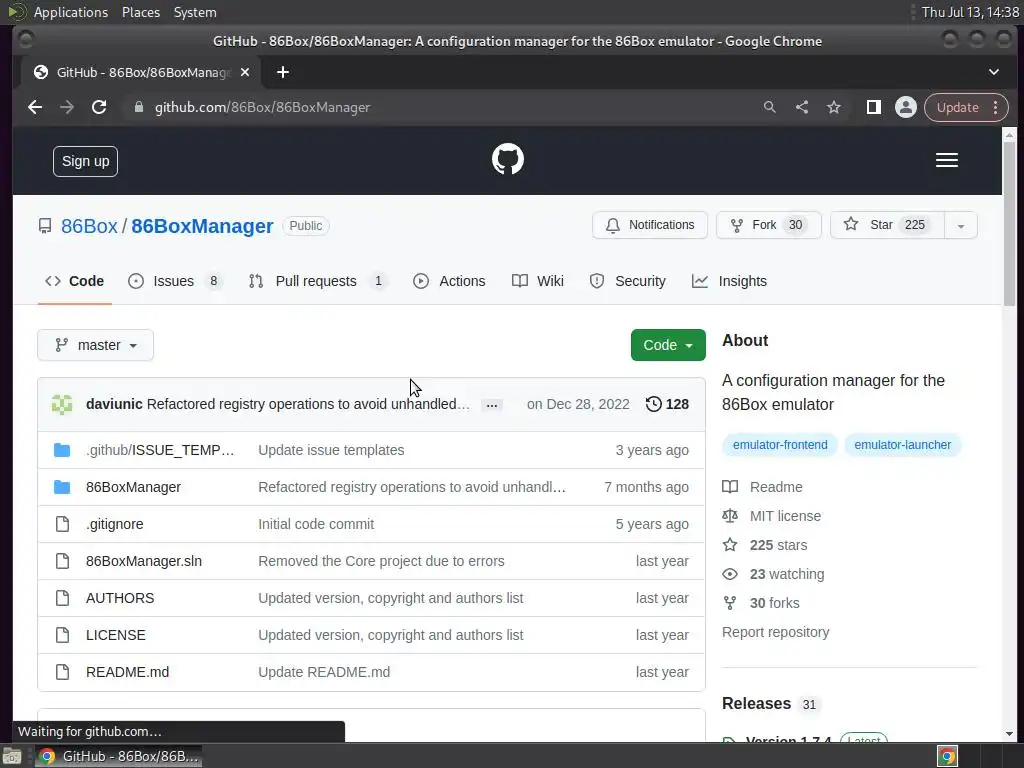
Task: Toggle the Chrome side panel icon
Action: (873, 107)
